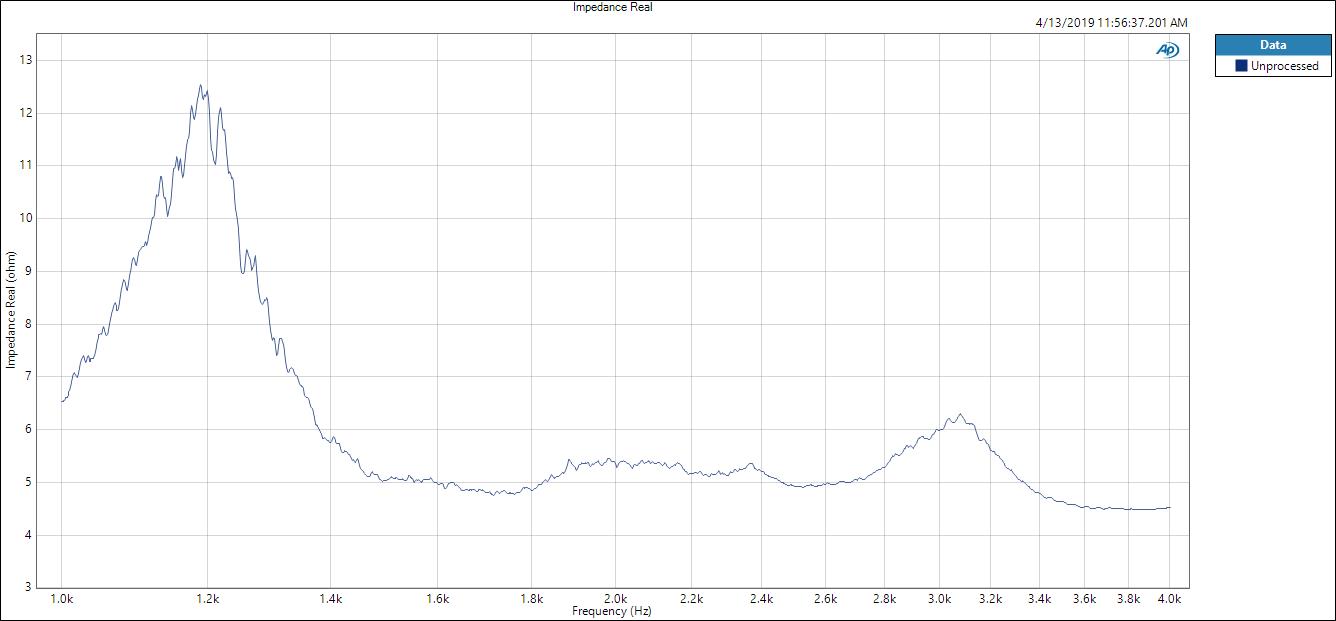Click the 4.0k frequency tick label
This screenshot has height=621, width=1336.
point(1170,599)
